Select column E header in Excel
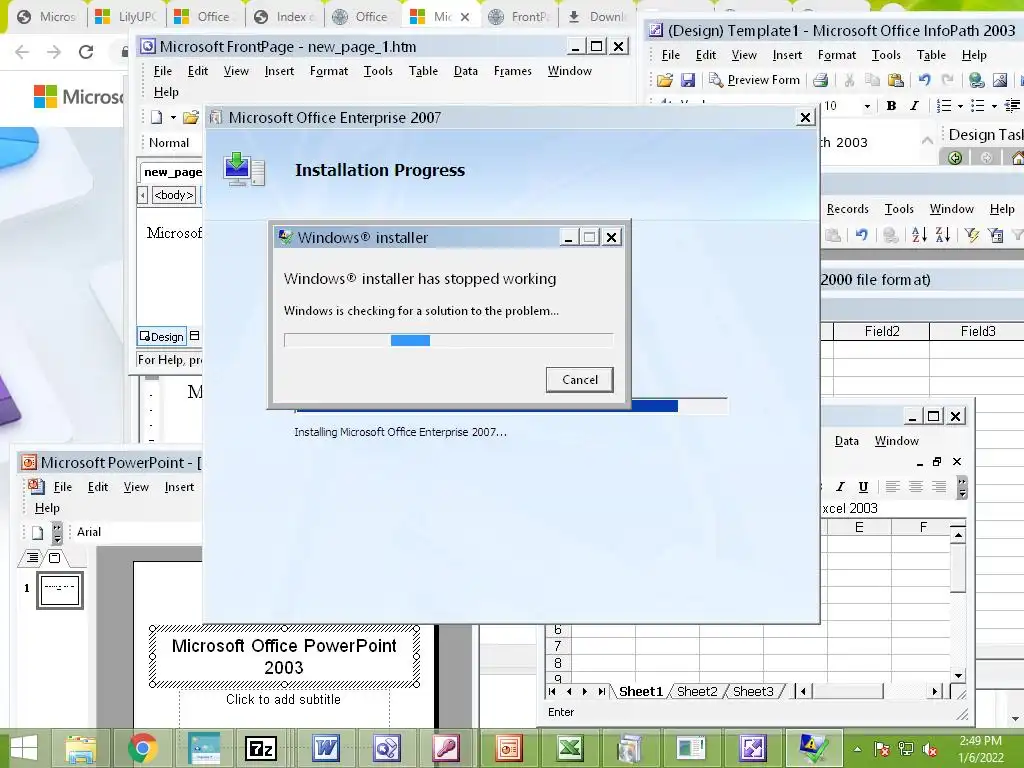Viewport: 1024px width, 768px height. pyautogui.click(x=859, y=528)
